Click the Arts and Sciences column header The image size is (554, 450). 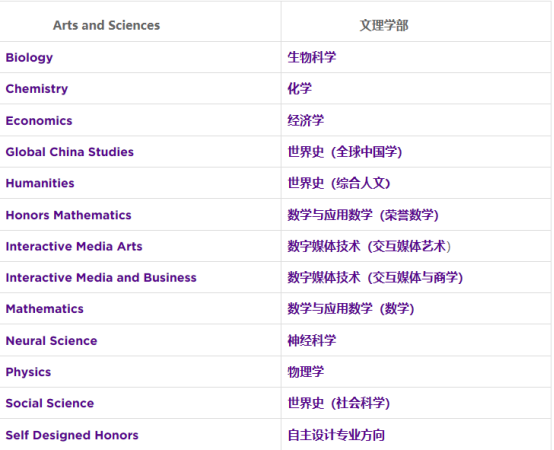pyautogui.click(x=106, y=25)
